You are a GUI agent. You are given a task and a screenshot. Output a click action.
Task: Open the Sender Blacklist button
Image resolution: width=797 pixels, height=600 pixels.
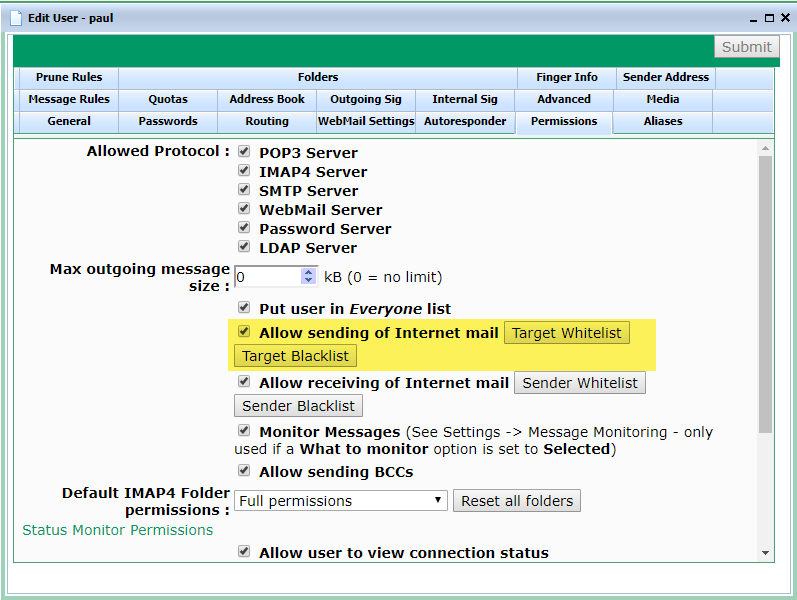pyautogui.click(x=298, y=405)
